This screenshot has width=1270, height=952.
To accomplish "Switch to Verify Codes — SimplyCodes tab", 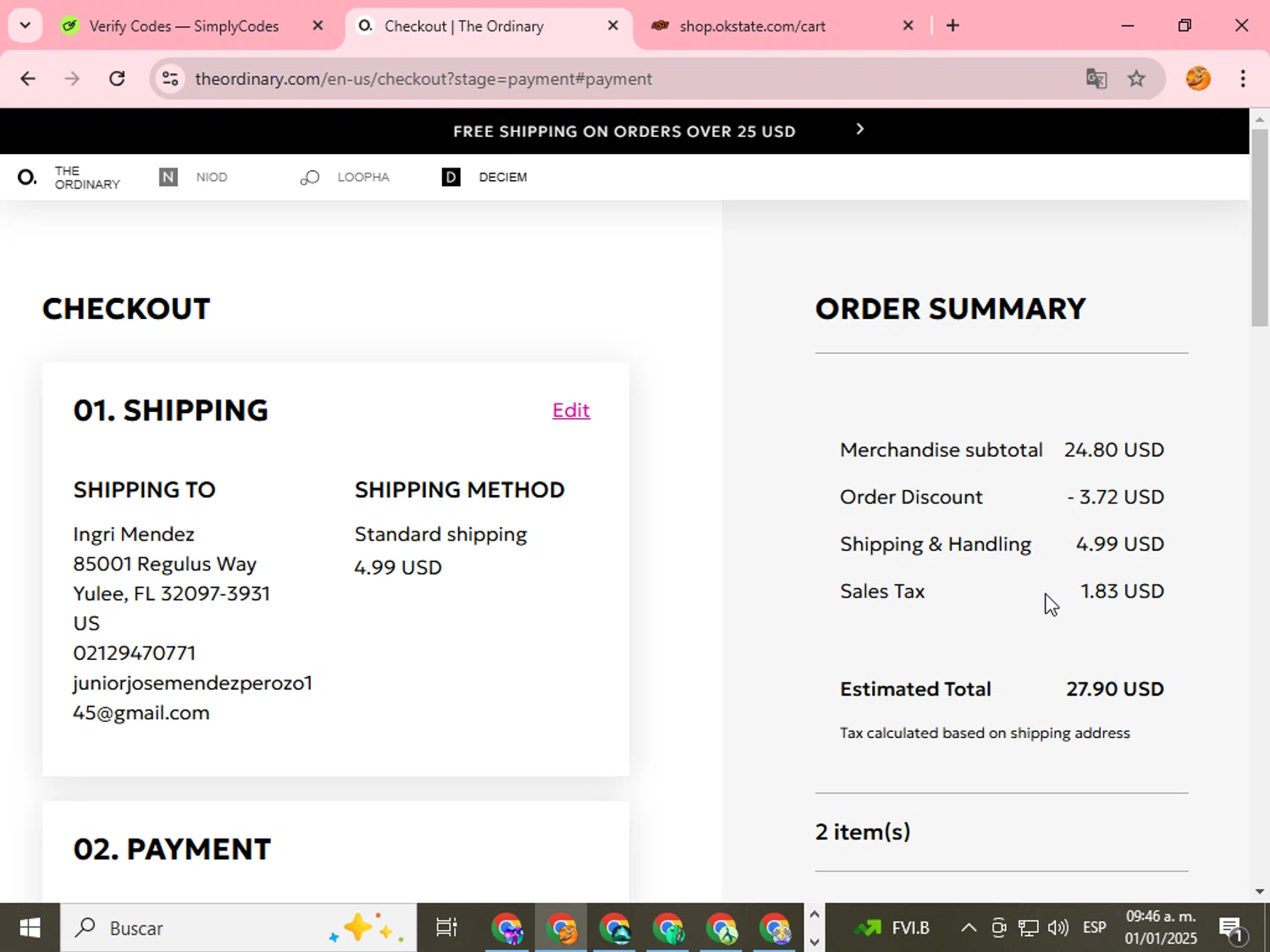I will click(x=185, y=26).
